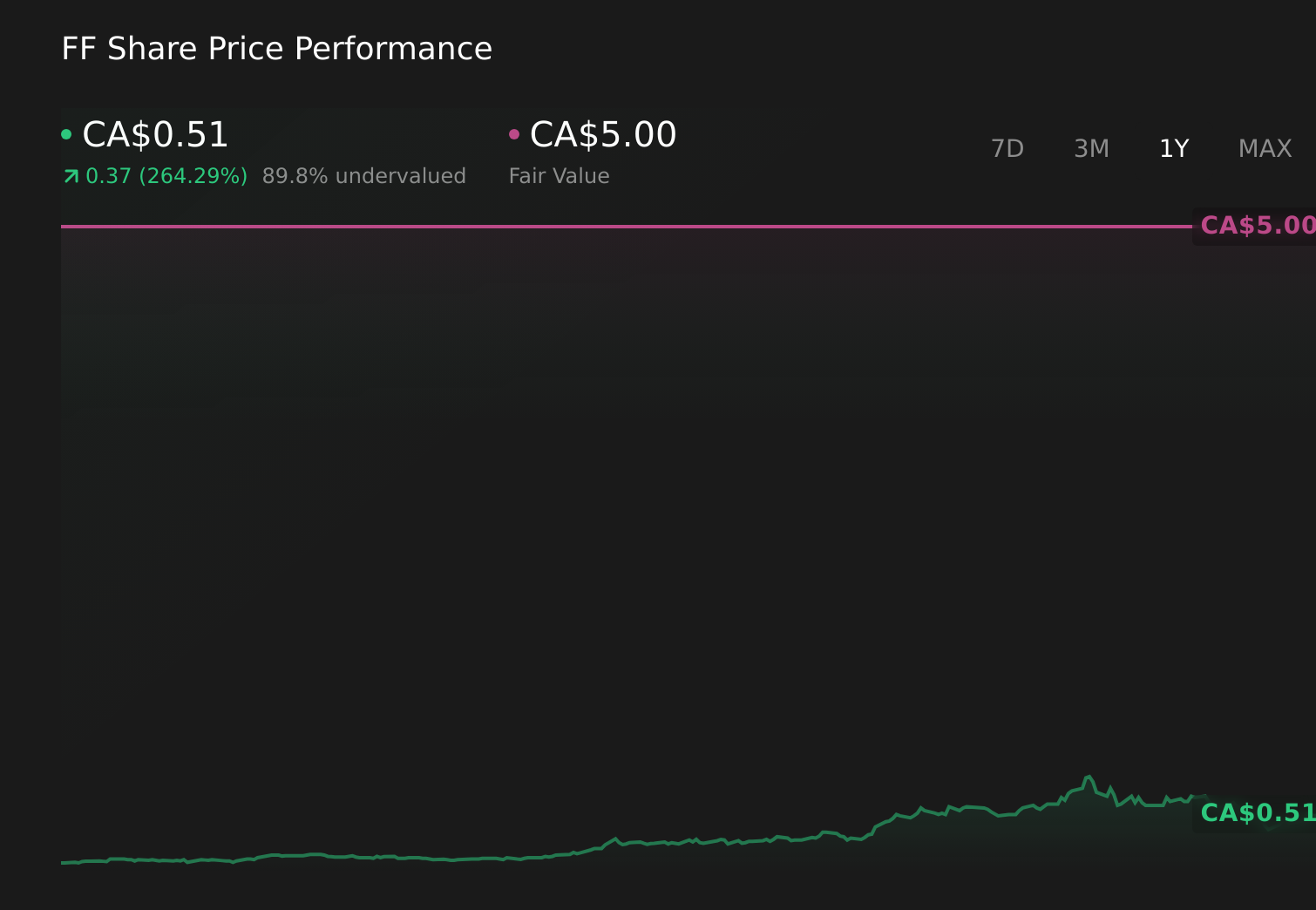Click the CA$5.00 price tag on chart edge
1316x910 pixels.
pyautogui.click(x=1257, y=225)
